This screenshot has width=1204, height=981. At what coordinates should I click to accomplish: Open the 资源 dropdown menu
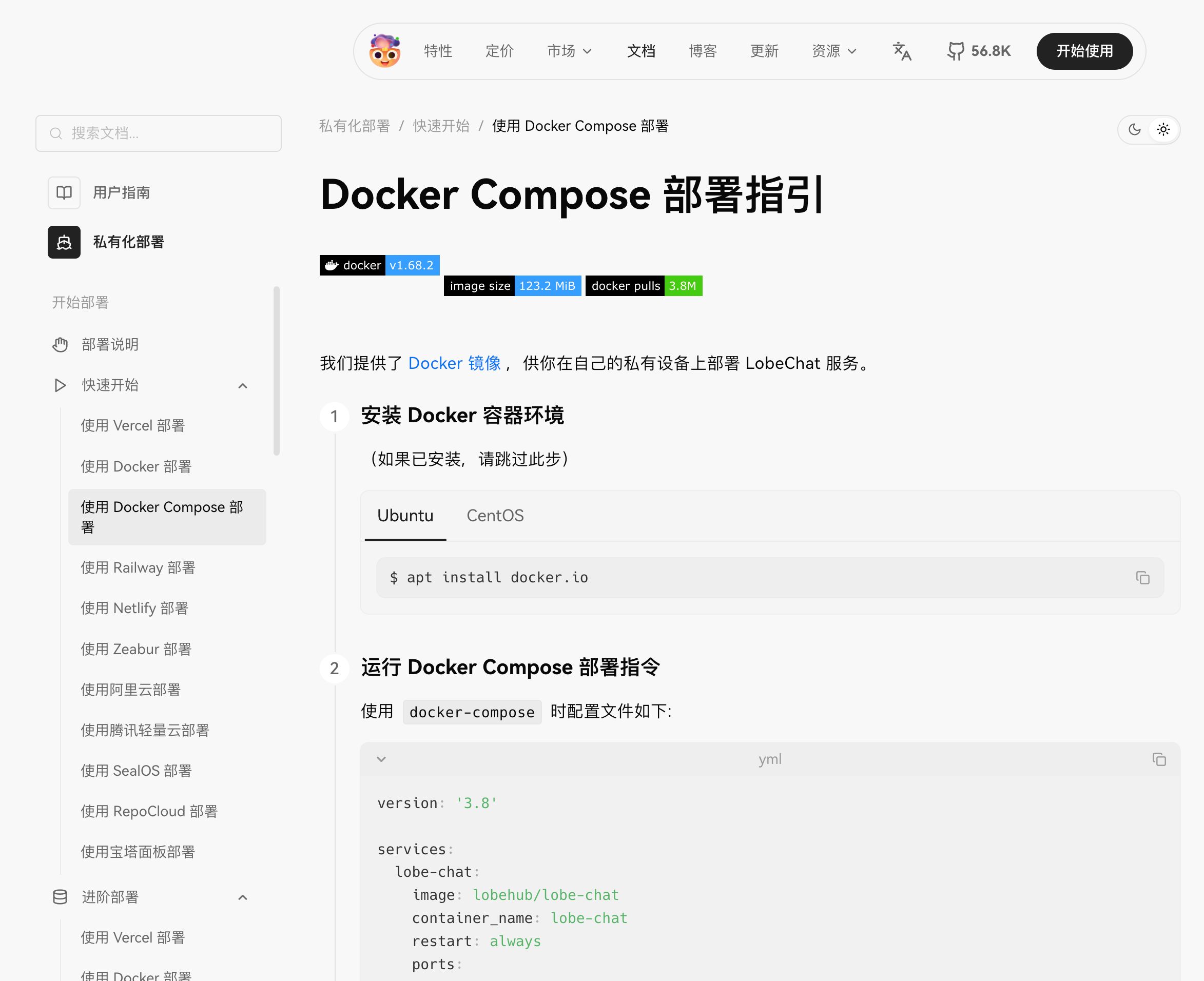tap(834, 51)
